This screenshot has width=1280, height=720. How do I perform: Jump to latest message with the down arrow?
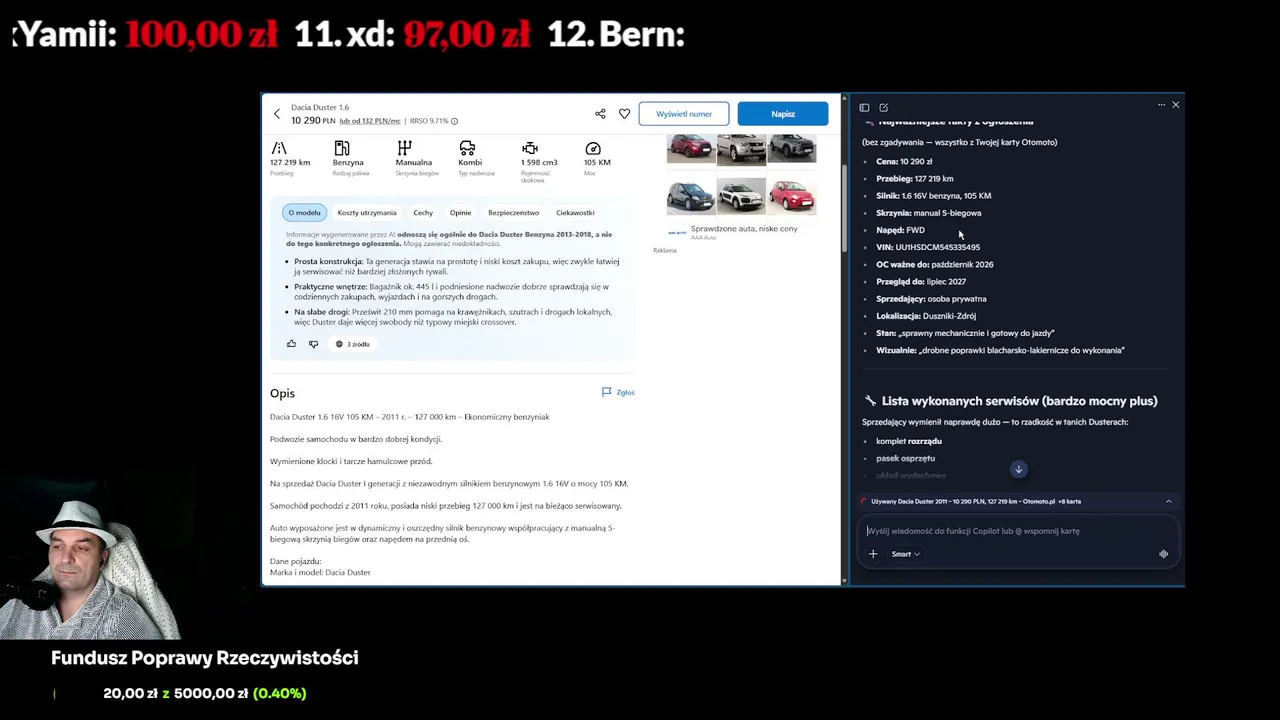1018,469
